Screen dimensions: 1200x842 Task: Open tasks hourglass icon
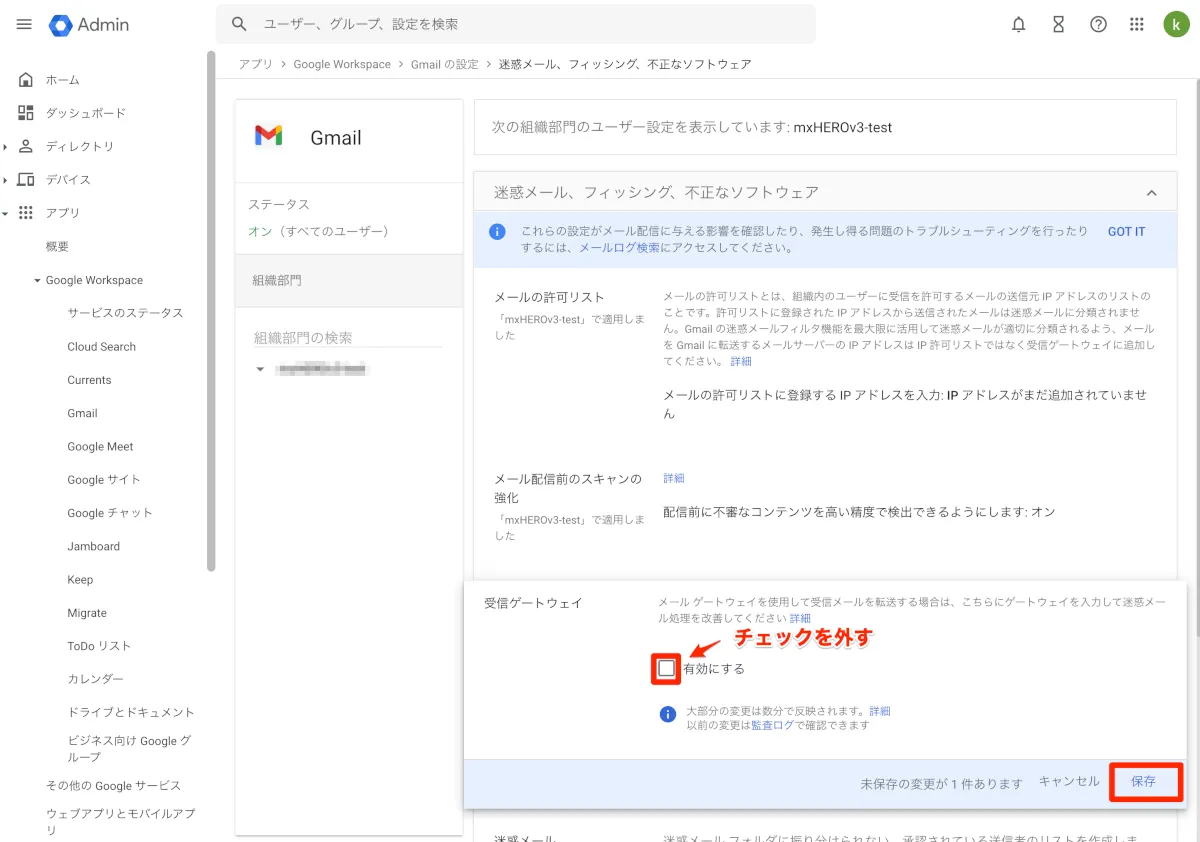1058,25
